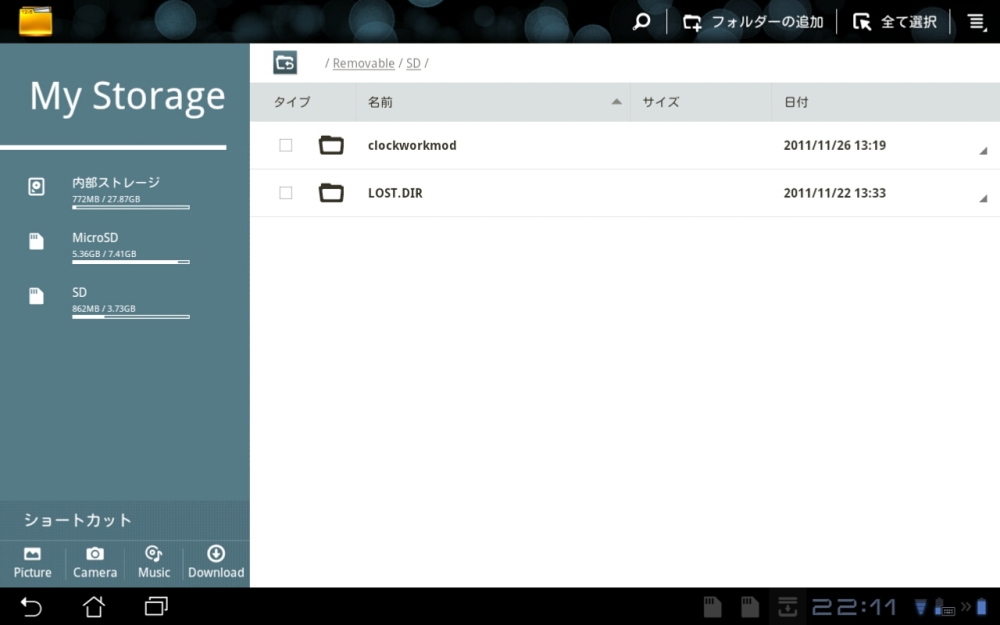Tap the Android back arrow
Screen dimensions: 1000x625
click(32, 606)
